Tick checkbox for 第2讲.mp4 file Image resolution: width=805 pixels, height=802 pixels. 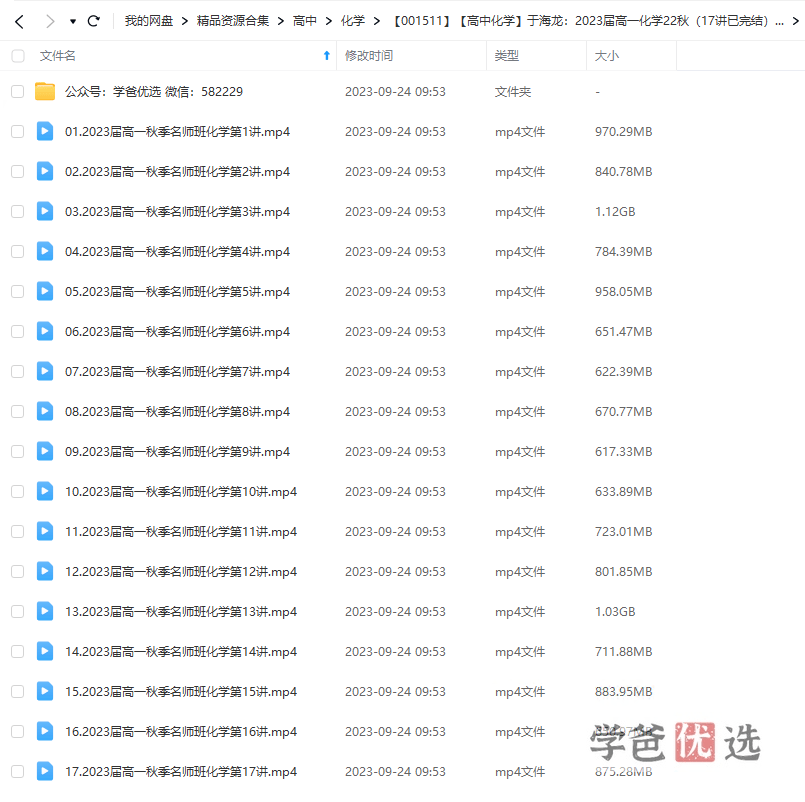click(x=18, y=171)
